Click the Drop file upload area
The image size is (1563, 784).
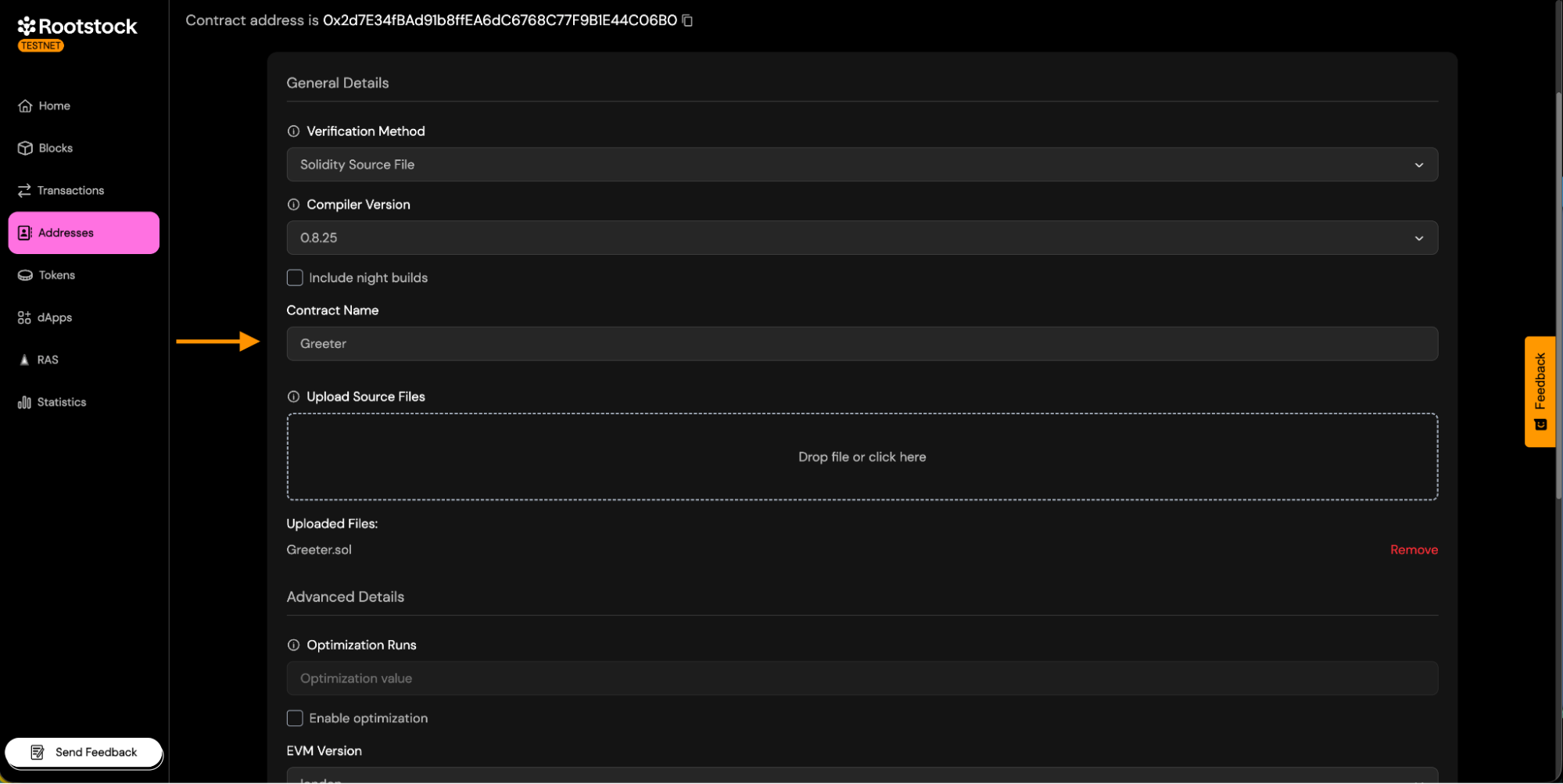pos(861,457)
